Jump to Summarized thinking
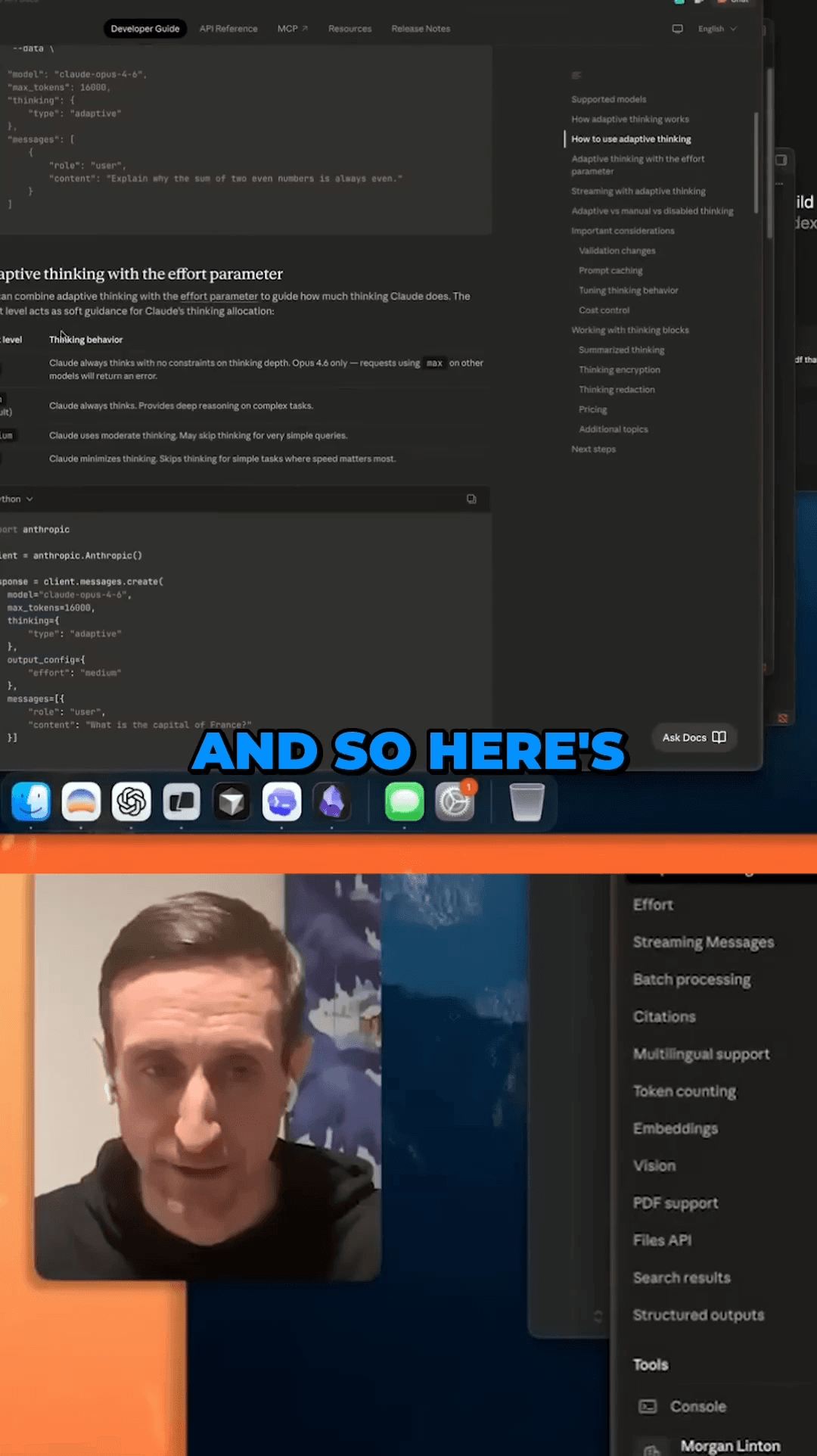The width and height of the screenshot is (817, 1456). pyautogui.click(x=622, y=350)
